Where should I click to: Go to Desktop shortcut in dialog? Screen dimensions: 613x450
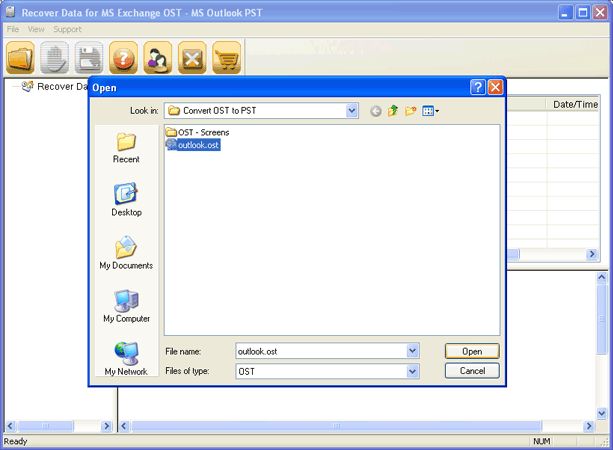[126, 200]
